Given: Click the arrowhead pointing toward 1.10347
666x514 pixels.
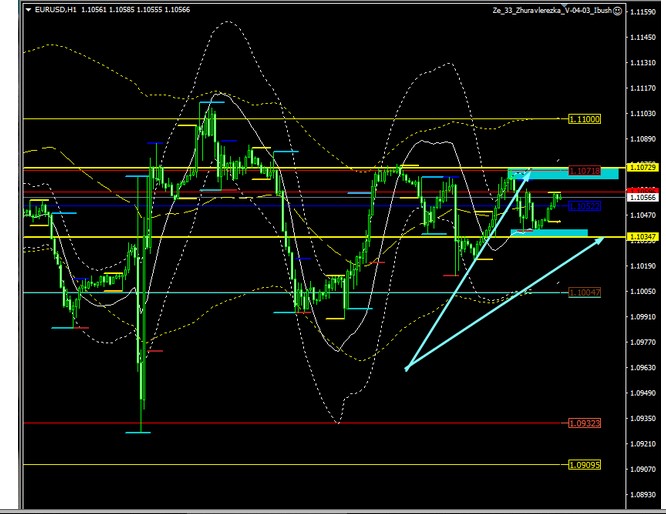Looking at the screenshot, I should 602,240.
